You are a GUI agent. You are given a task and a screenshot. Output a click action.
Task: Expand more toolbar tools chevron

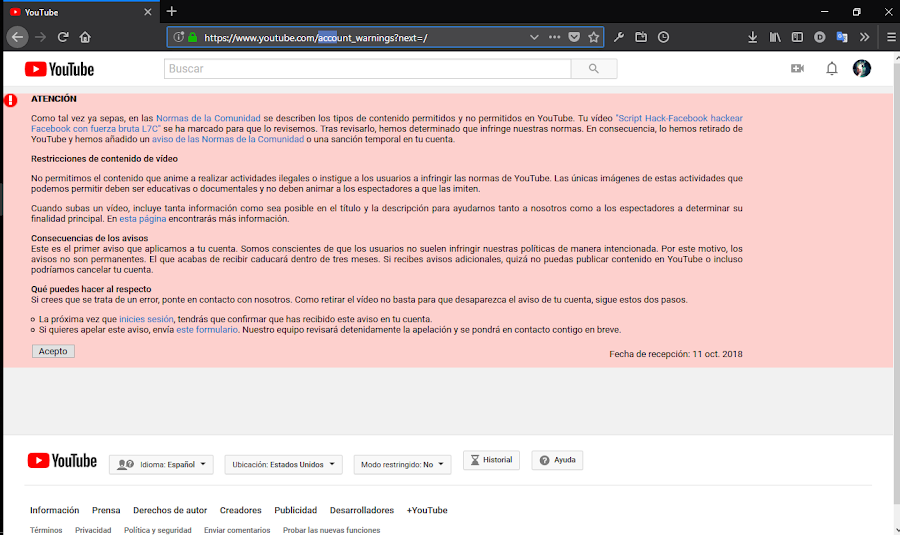coord(864,37)
